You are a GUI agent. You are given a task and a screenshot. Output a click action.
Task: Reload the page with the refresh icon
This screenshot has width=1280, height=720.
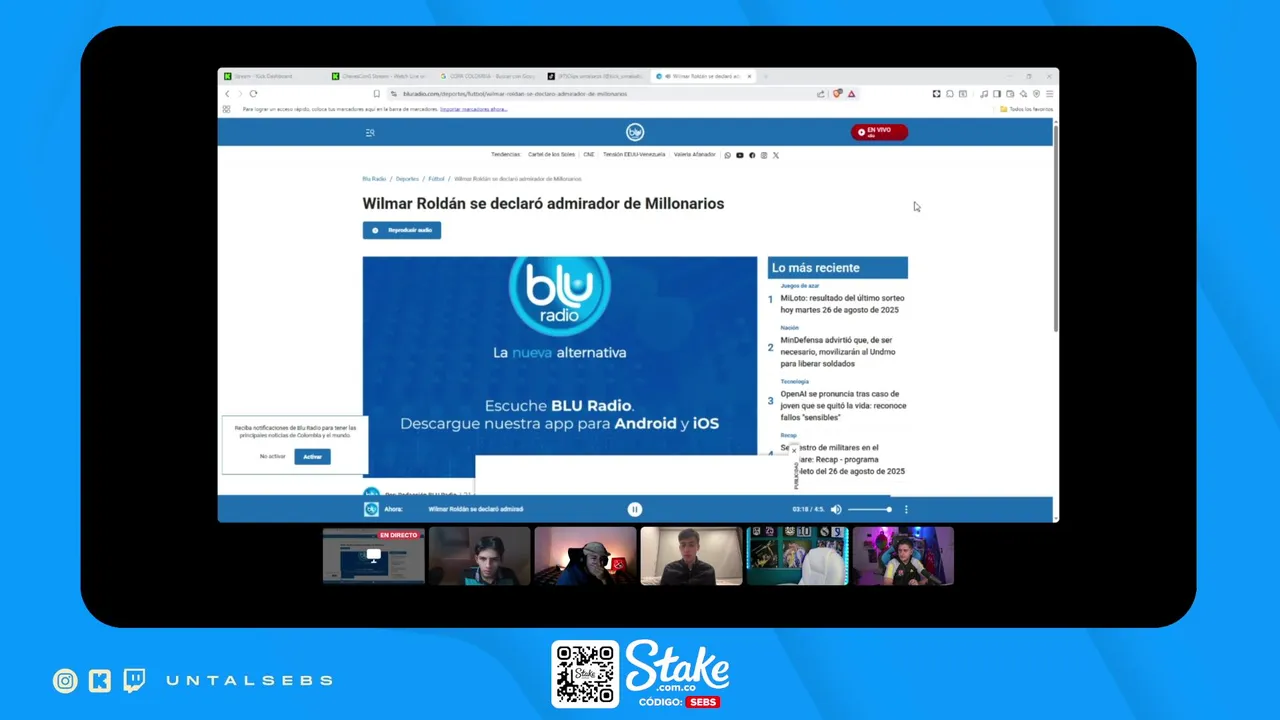pos(253,94)
